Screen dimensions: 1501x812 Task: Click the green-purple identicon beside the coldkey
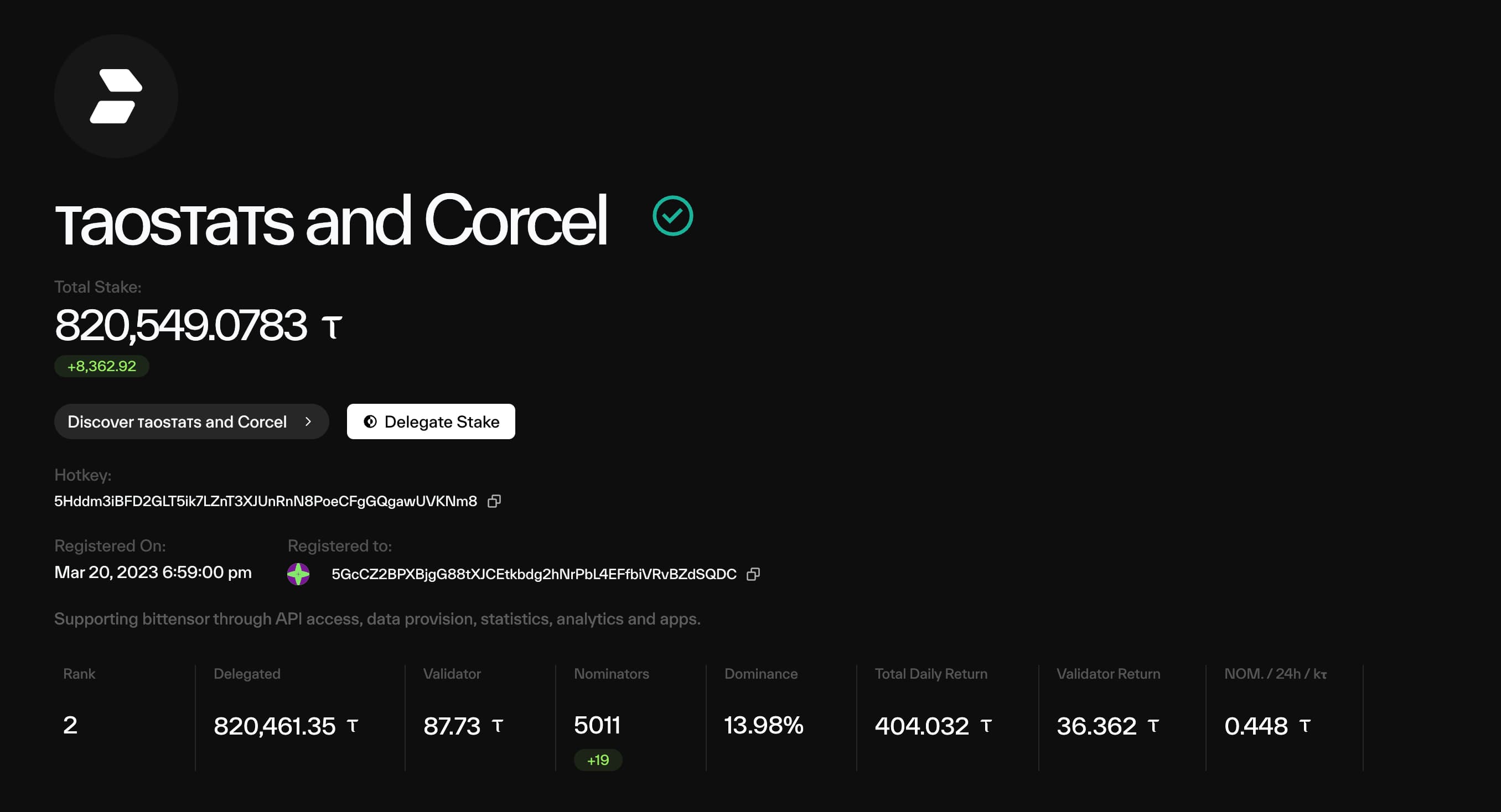point(298,574)
